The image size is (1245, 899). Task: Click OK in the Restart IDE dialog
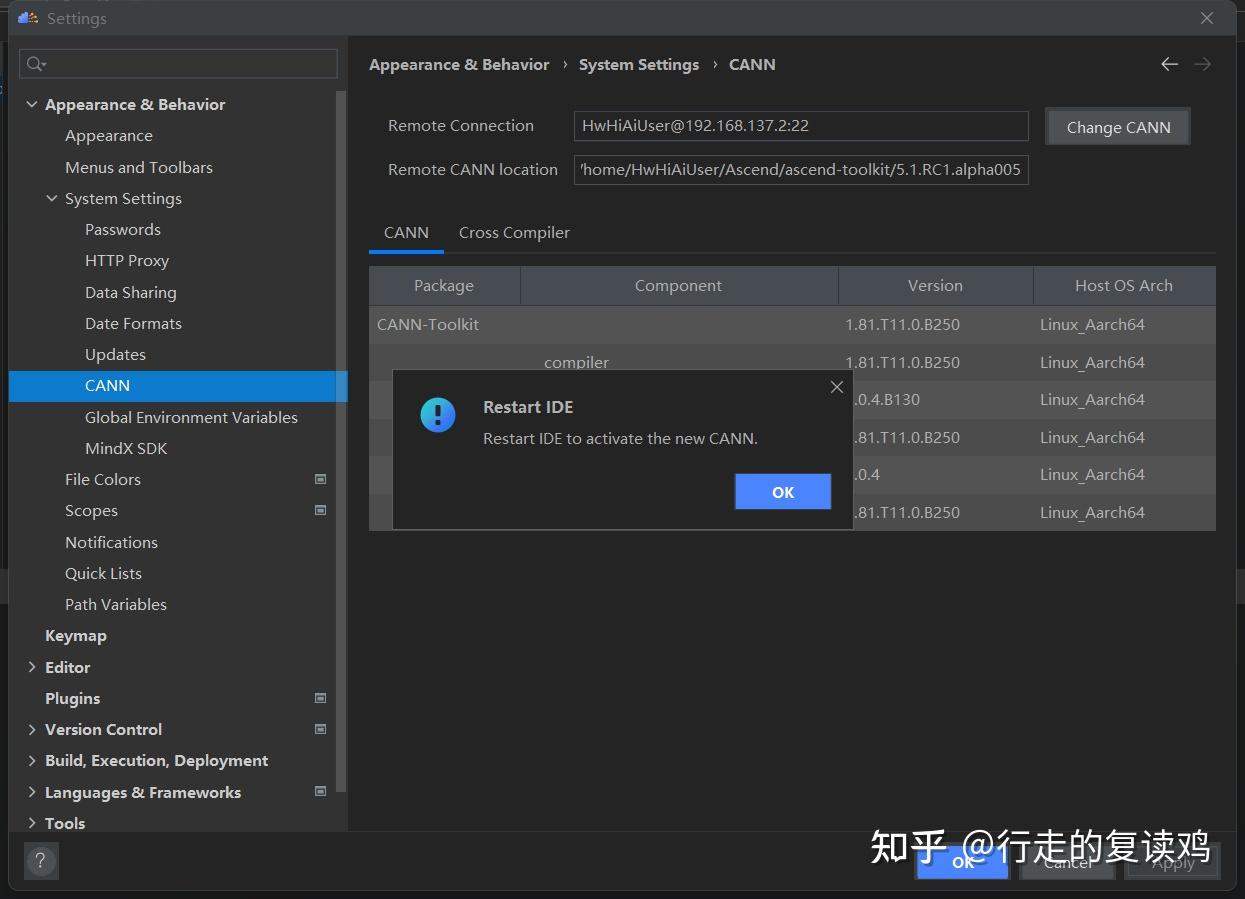[x=783, y=491]
